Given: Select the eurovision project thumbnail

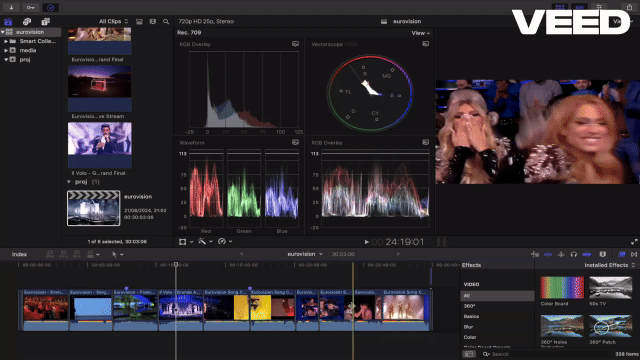Looking at the screenshot, I should 93,208.
